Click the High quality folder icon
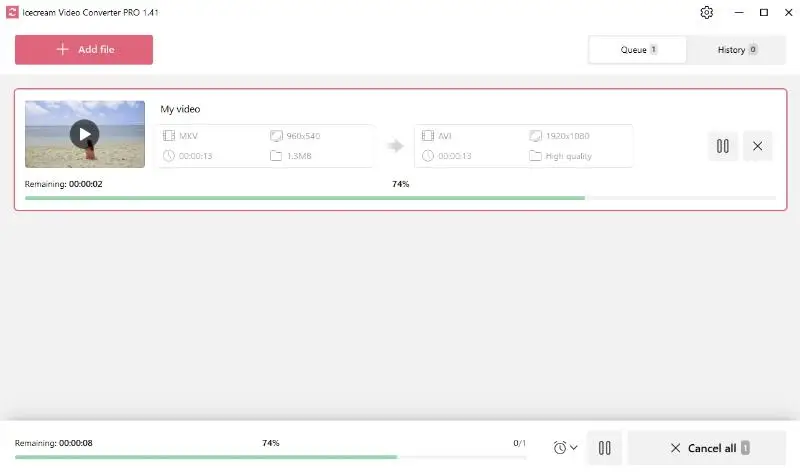The width and height of the screenshot is (800, 474). pyautogui.click(x=536, y=156)
